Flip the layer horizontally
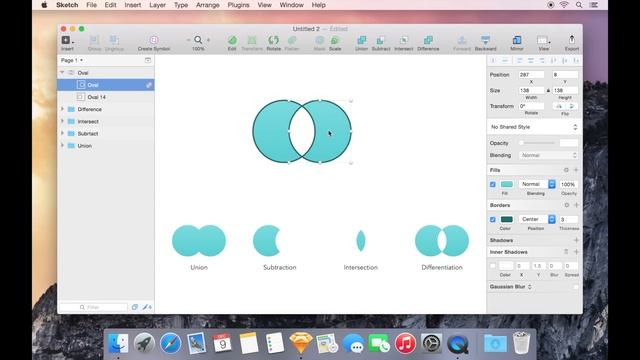This screenshot has height=360, width=640. click(559, 106)
